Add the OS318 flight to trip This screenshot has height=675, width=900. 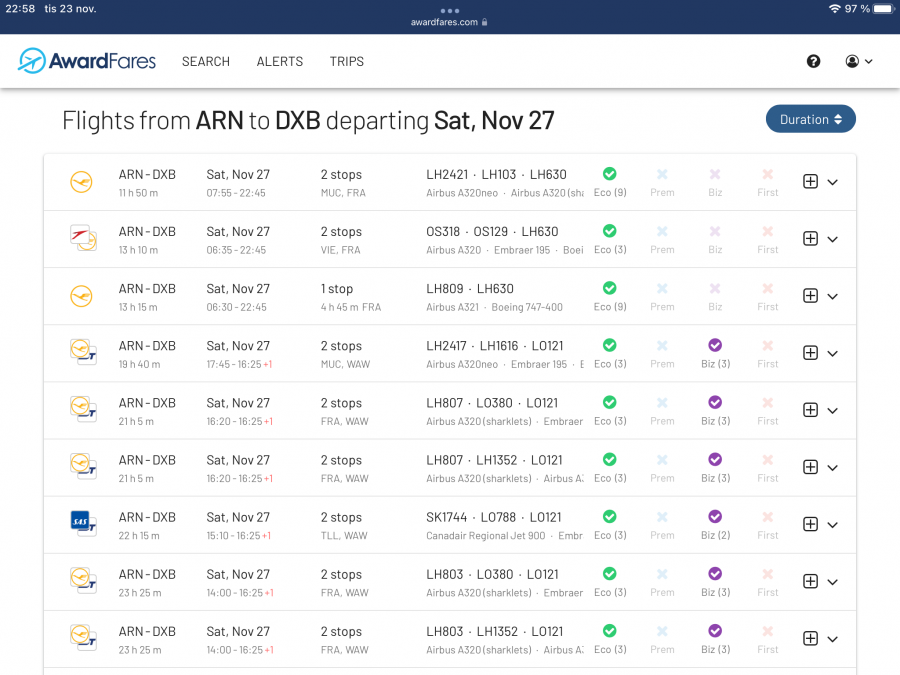(x=810, y=239)
